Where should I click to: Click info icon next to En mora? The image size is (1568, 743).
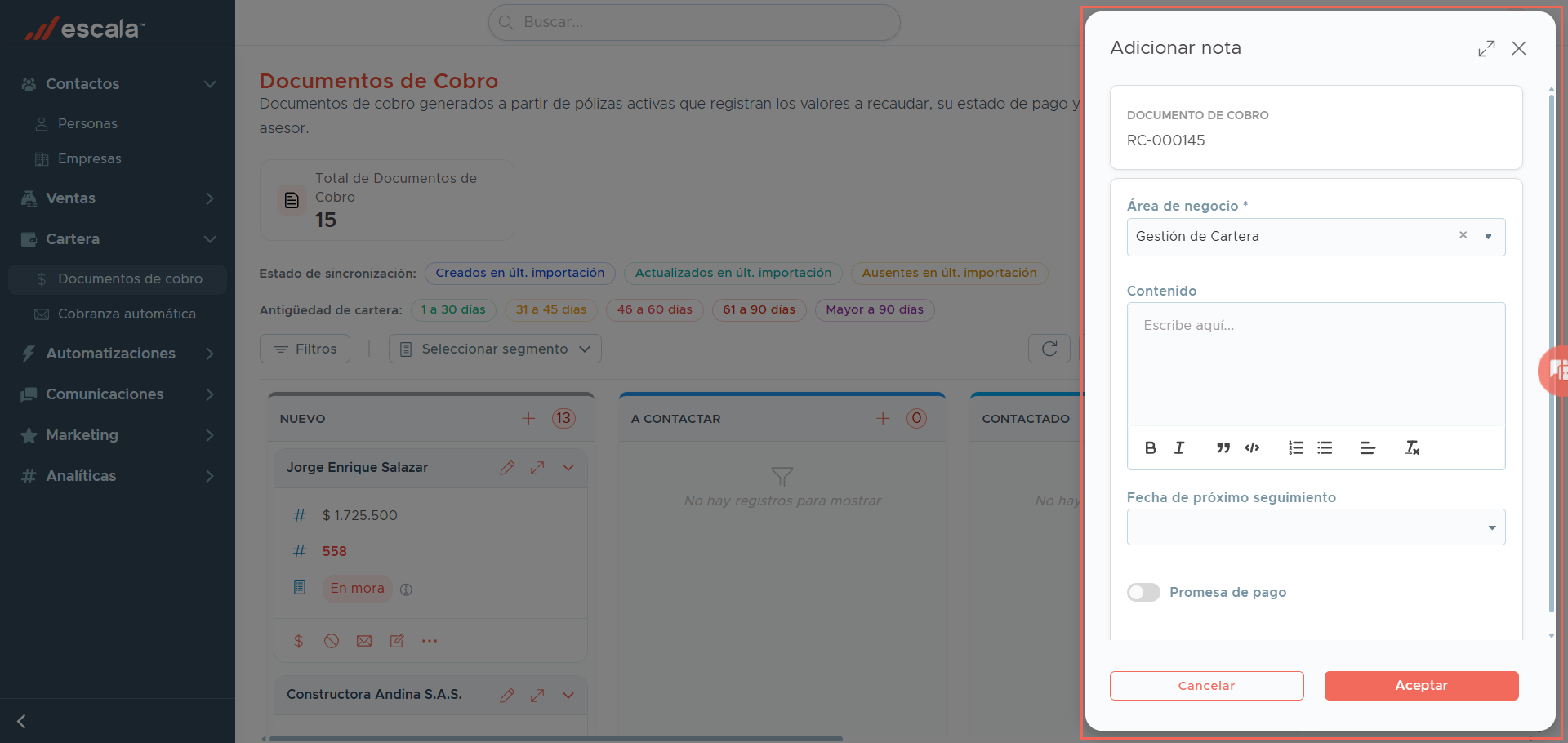(x=406, y=590)
